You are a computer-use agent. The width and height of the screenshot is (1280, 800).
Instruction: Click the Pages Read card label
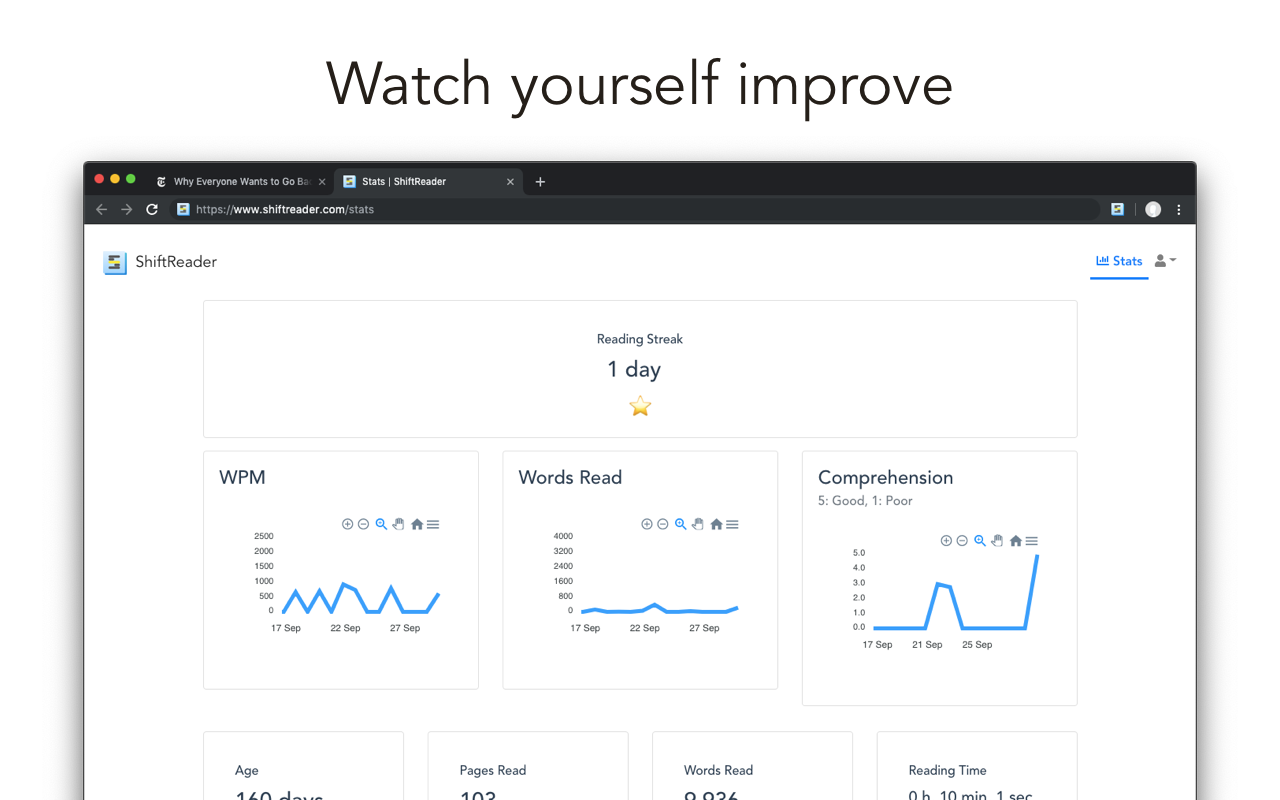click(493, 770)
